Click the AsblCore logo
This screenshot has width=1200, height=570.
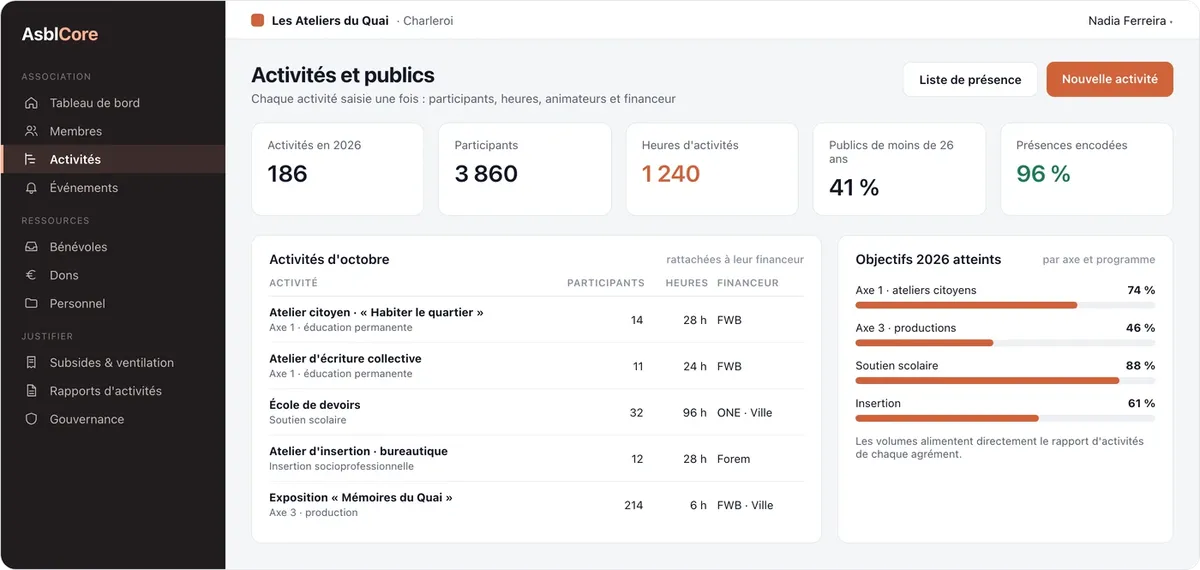(x=60, y=35)
